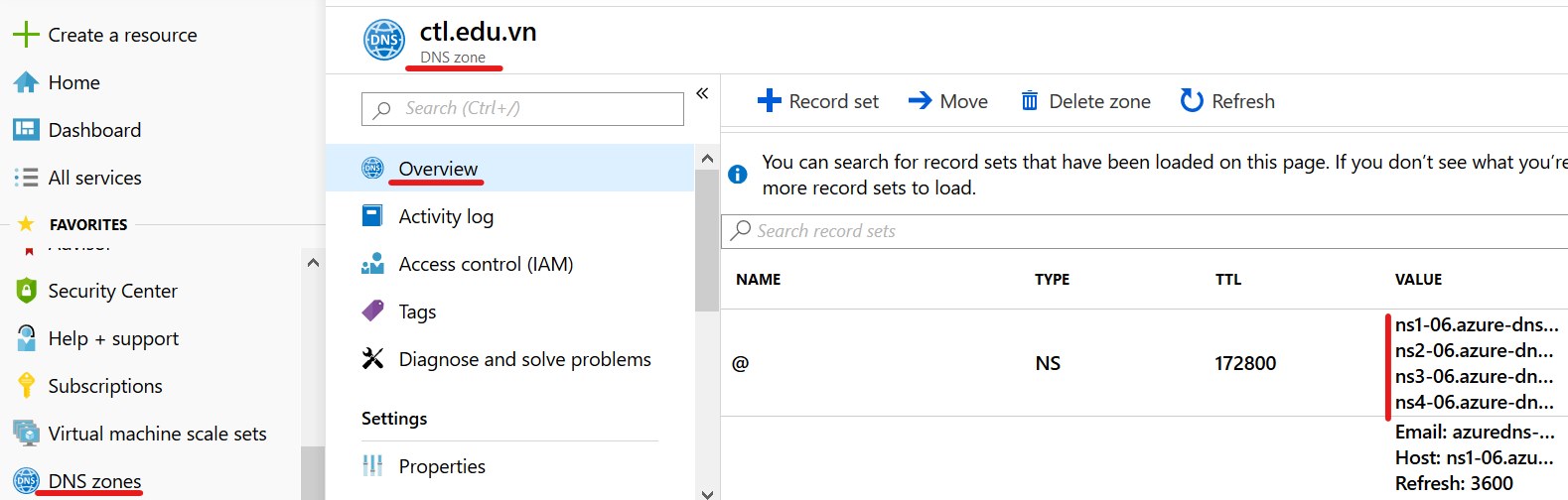Click the Virtual machine scale sets icon
The width and height of the screenshot is (1568, 500).
click(x=26, y=434)
